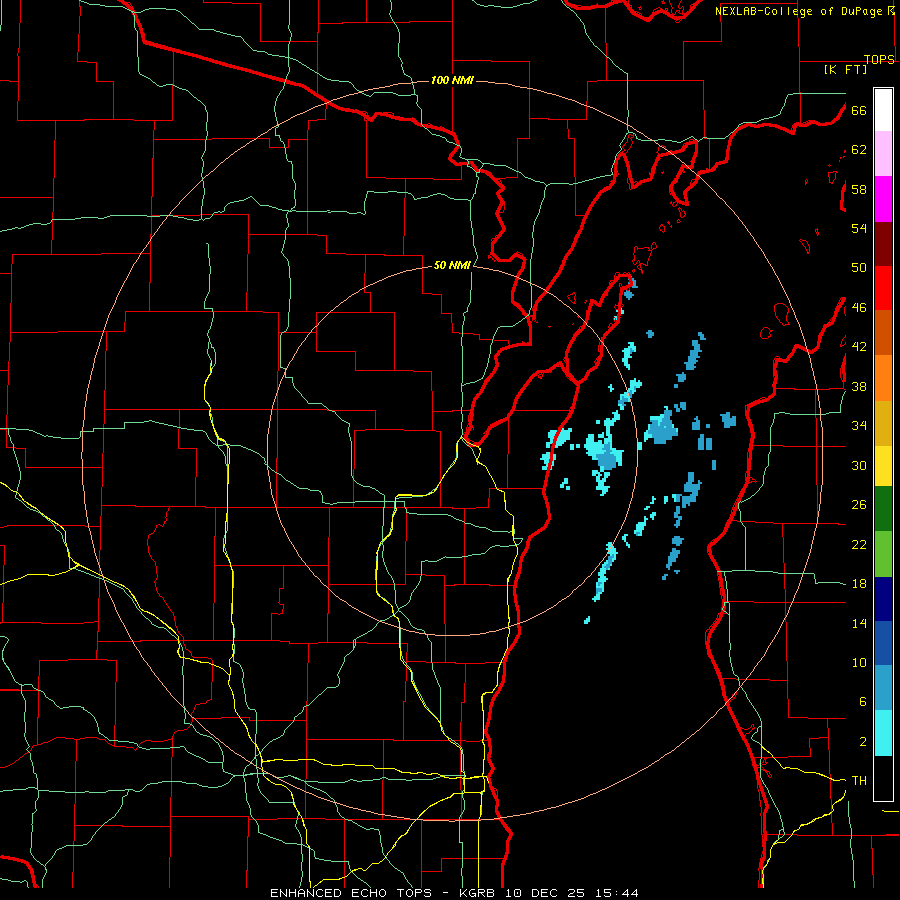Click the '[K FT]' units label
Image resolution: width=900 pixels, height=900 pixels.
point(845,69)
